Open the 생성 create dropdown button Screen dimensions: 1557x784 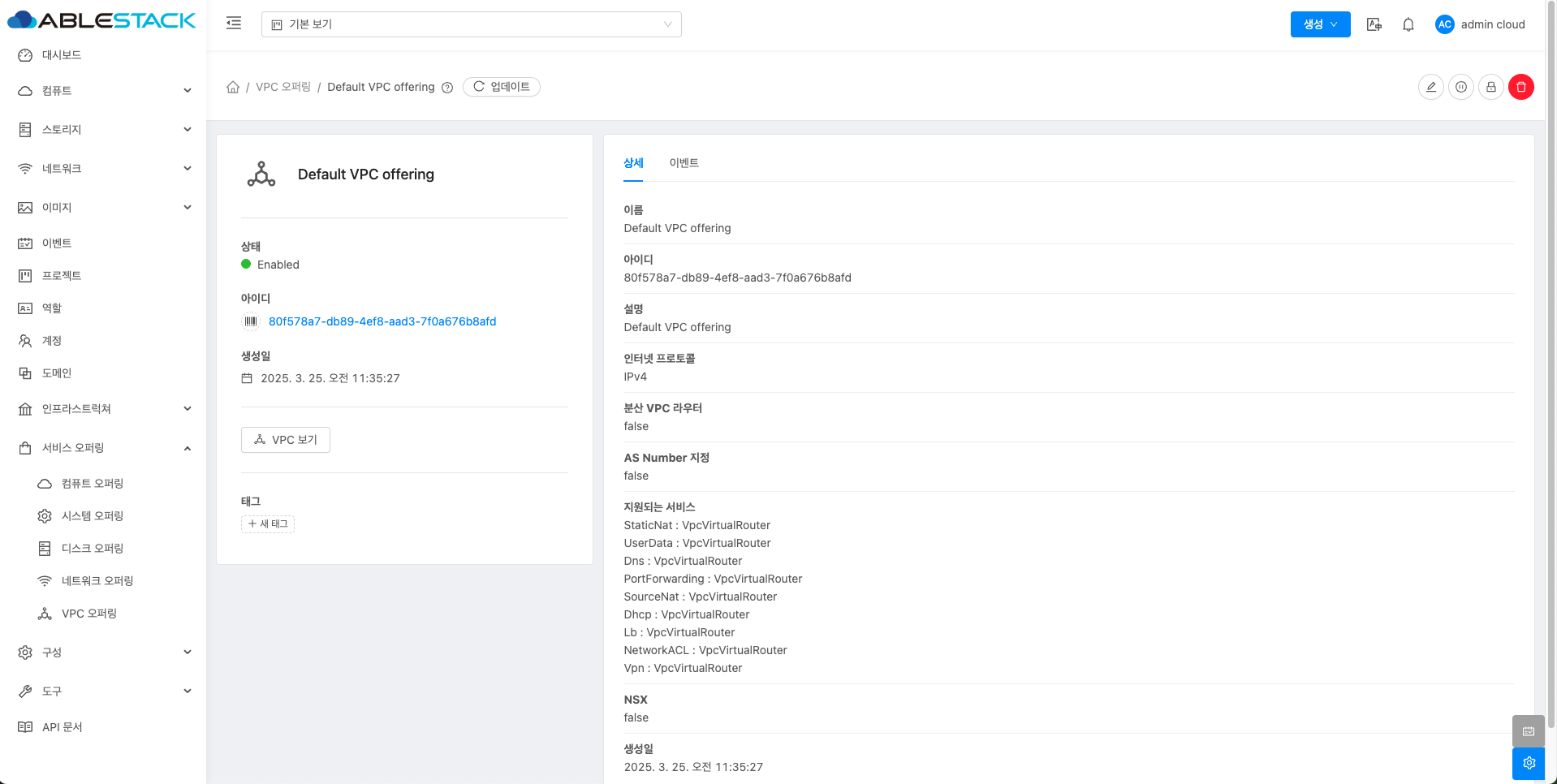tap(1319, 24)
